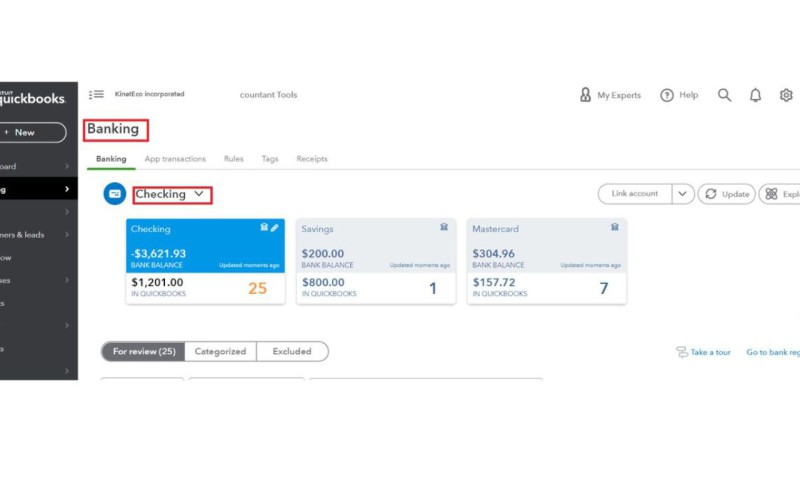Open the search magnifier icon

(x=724, y=95)
